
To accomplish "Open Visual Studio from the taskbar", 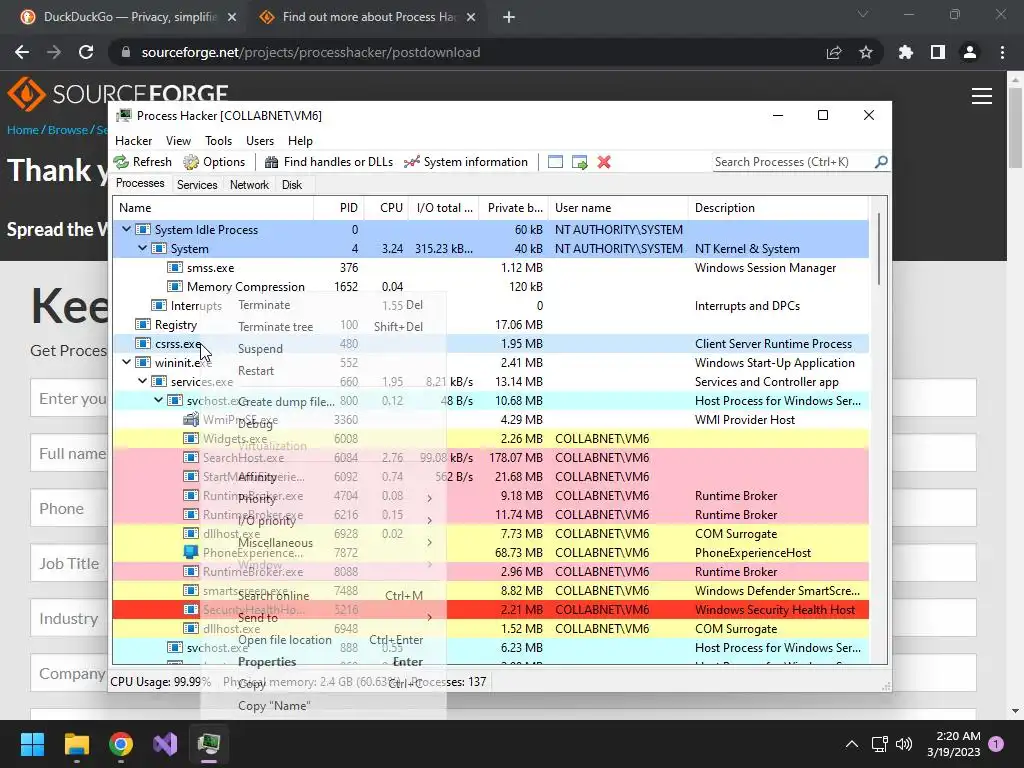I will coord(165,744).
